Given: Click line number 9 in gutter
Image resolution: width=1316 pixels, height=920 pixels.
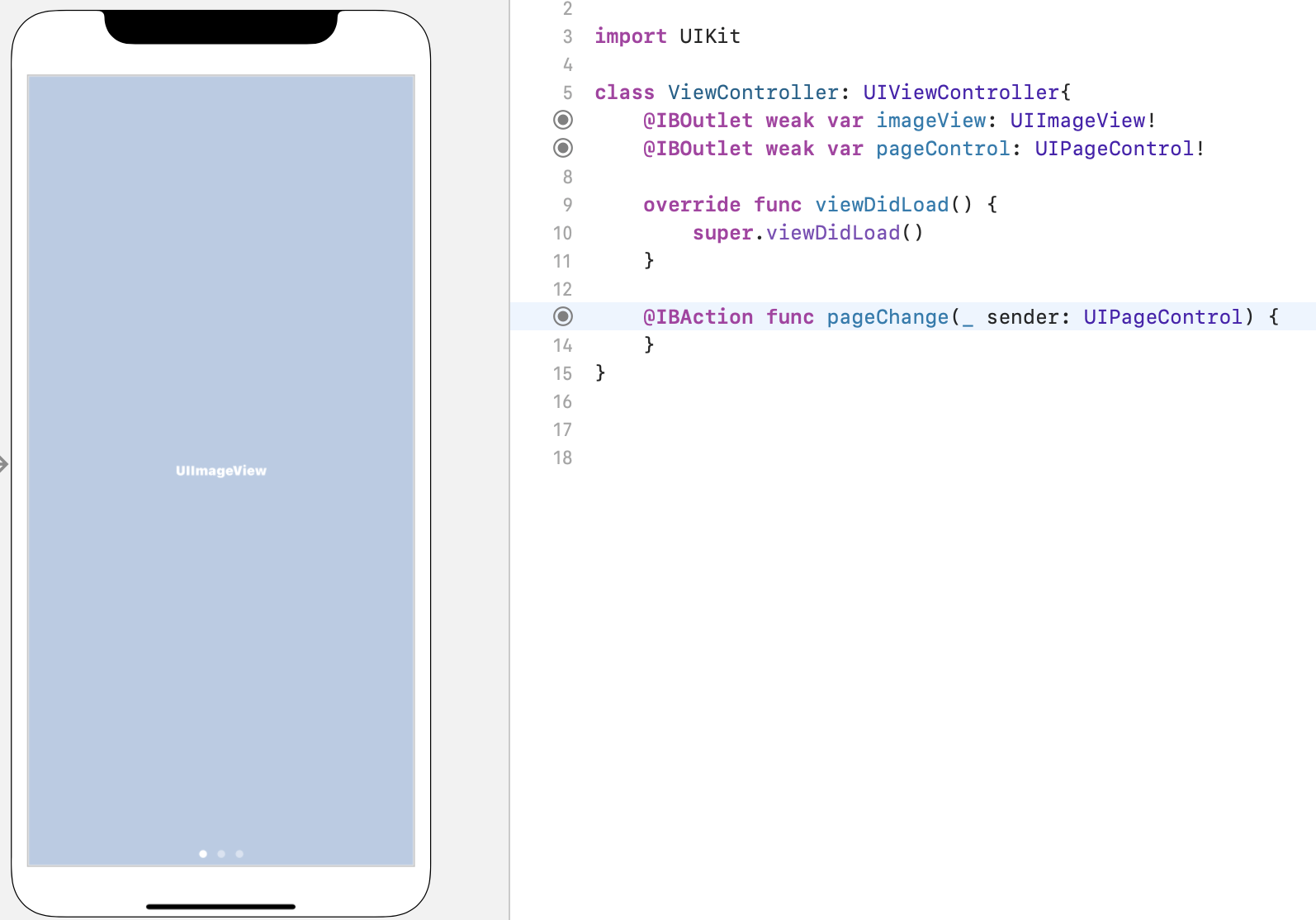Looking at the screenshot, I should click(x=567, y=205).
